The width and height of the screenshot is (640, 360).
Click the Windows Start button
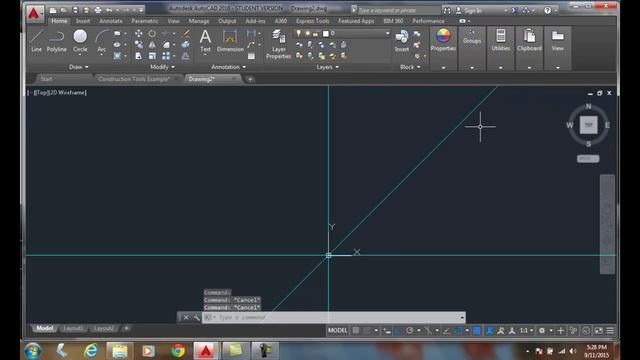(x=32, y=351)
